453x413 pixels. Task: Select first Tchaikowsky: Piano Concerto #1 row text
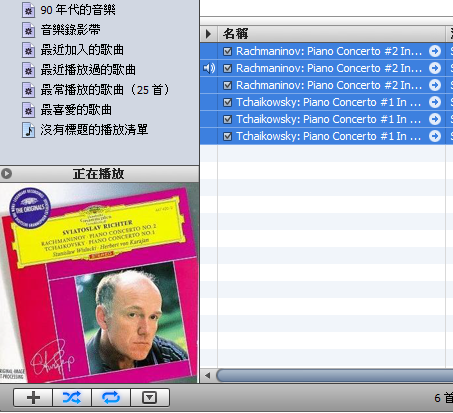[329, 102]
